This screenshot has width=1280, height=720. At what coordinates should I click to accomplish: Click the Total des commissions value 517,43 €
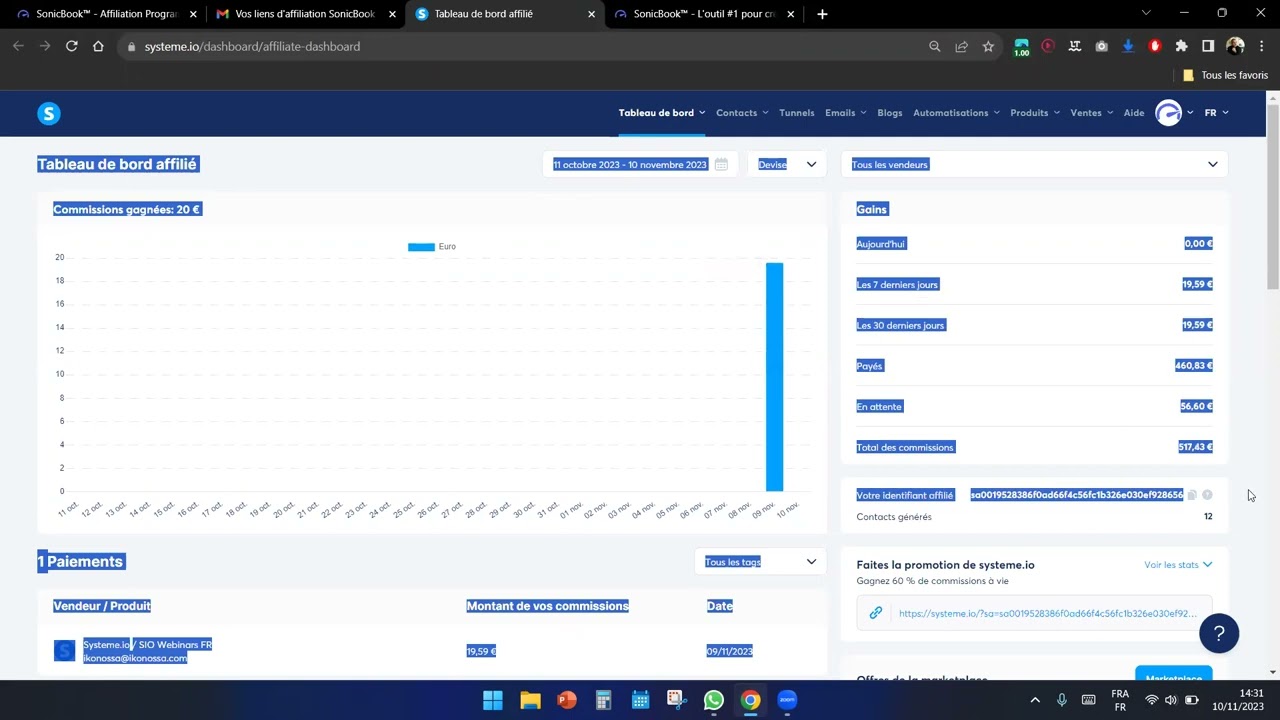(1195, 447)
